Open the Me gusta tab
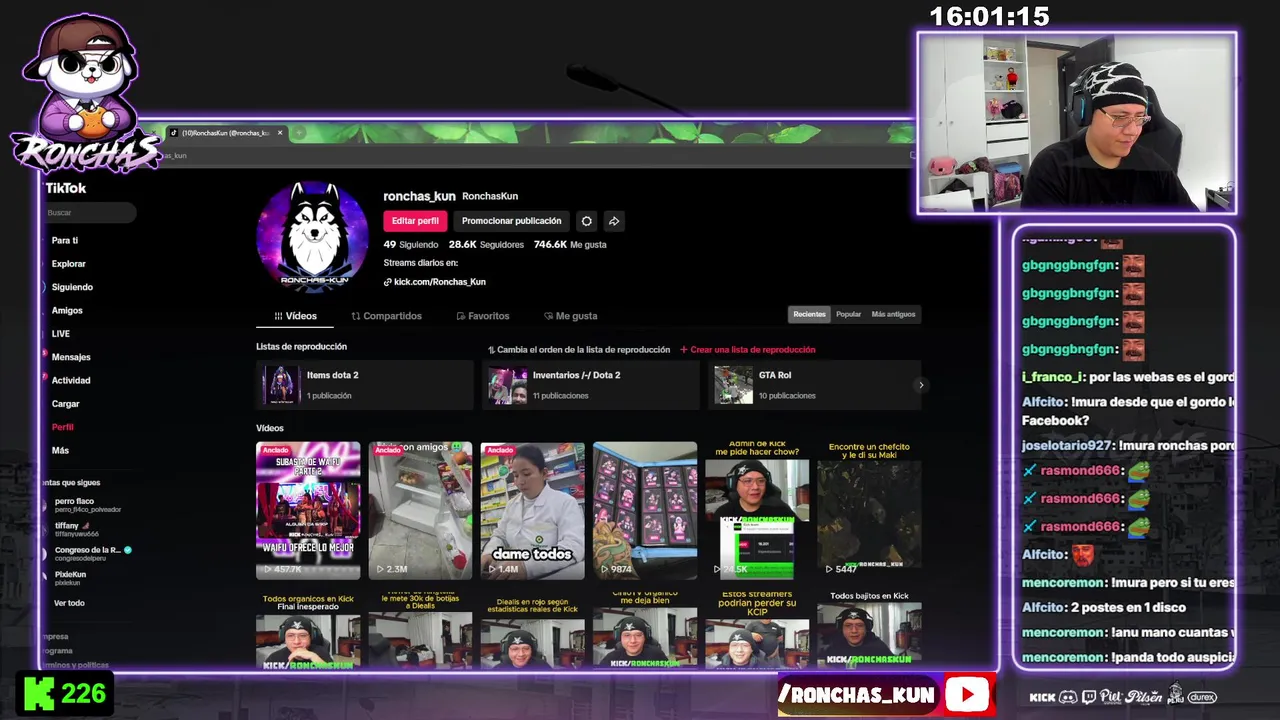 [570, 316]
